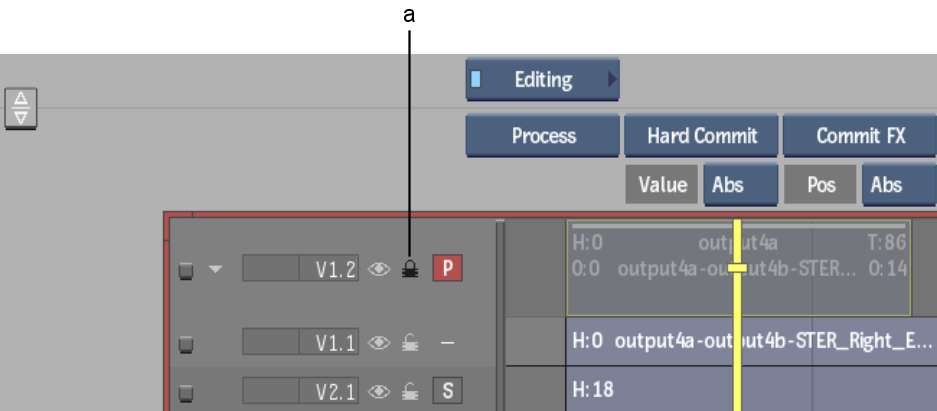Click the yellow timeline positioner handle
The image size is (937, 411).
737,268
